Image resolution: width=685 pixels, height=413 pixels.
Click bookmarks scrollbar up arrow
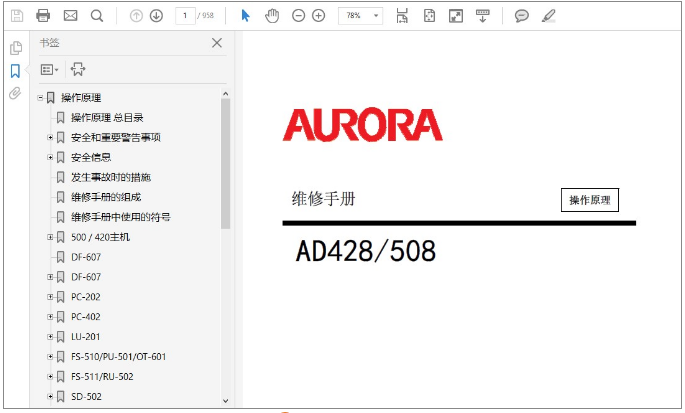[x=225, y=94]
